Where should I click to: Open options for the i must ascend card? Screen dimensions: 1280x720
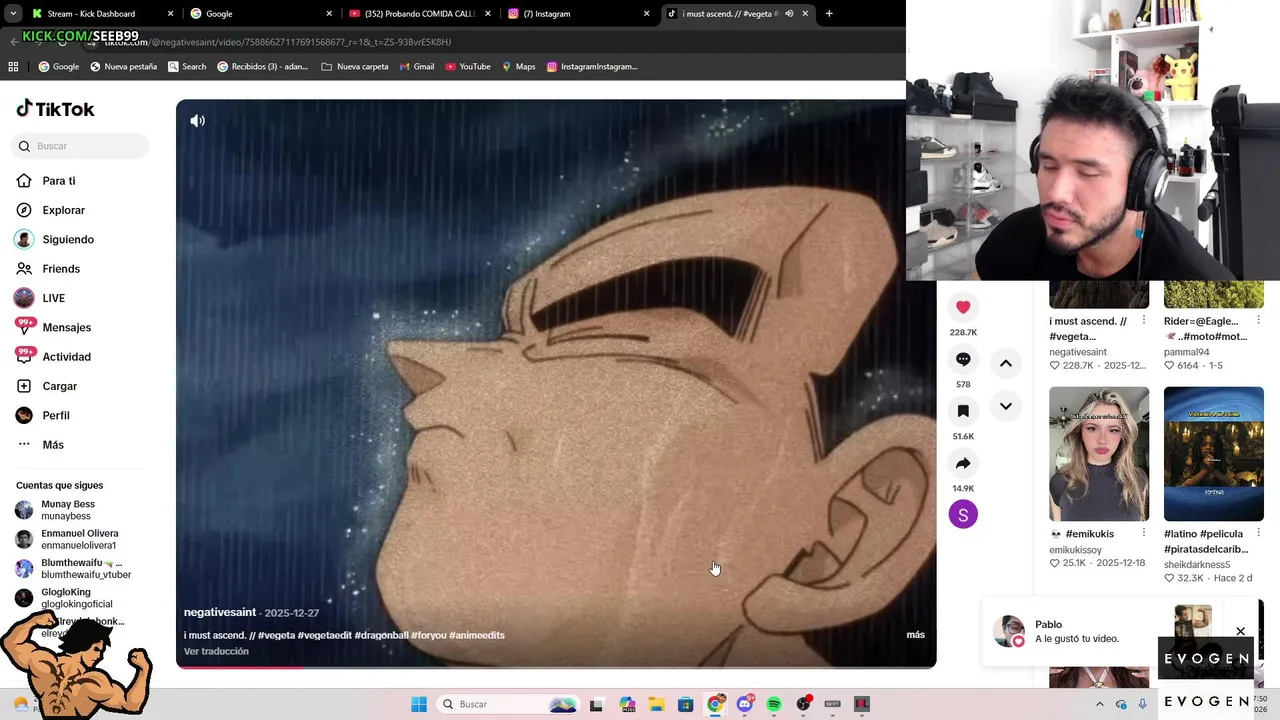click(x=1144, y=321)
